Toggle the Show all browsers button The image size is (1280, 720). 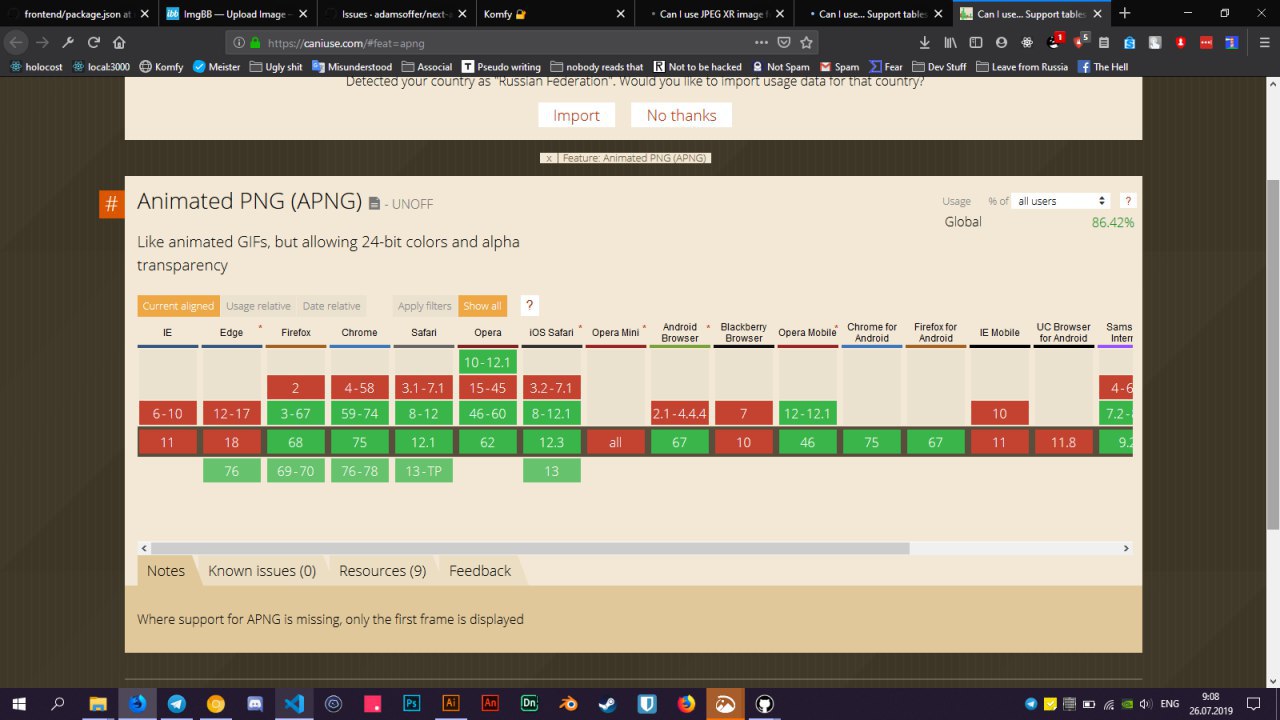pos(482,306)
